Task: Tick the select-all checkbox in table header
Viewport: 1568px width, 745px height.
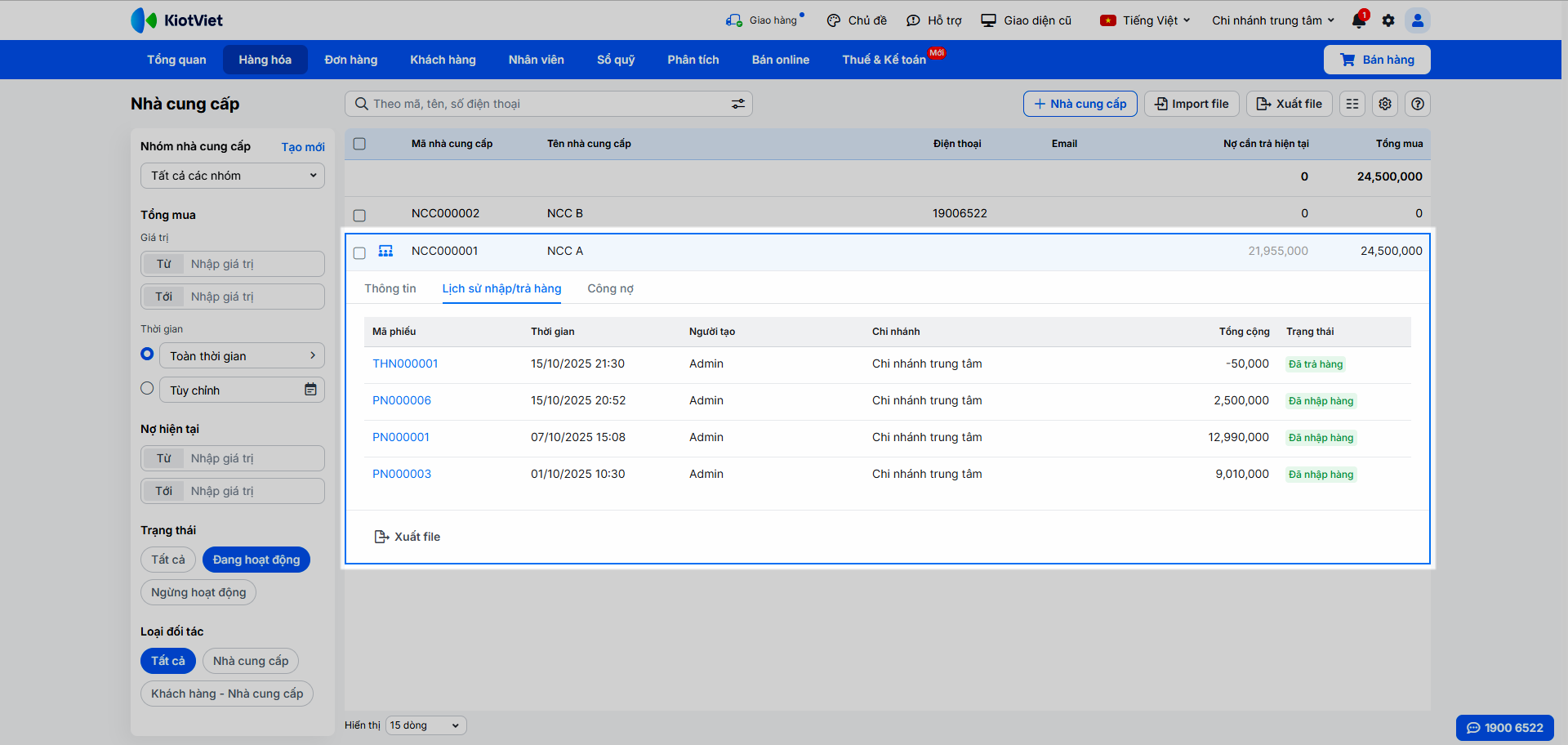Action: pyautogui.click(x=359, y=144)
